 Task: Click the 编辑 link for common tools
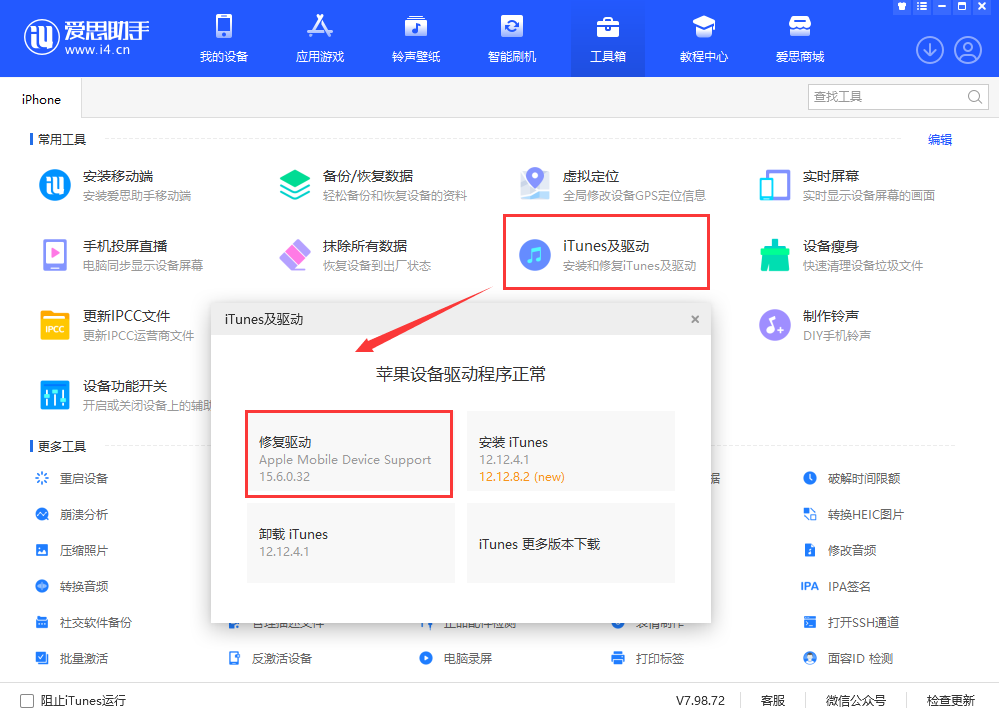coord(940,140)
